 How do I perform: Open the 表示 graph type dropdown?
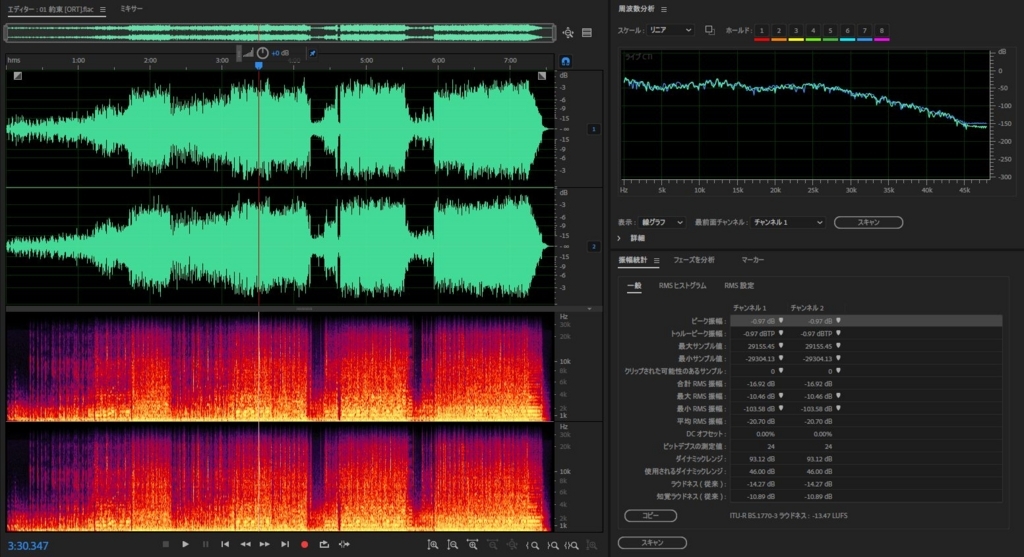point(662,223)
